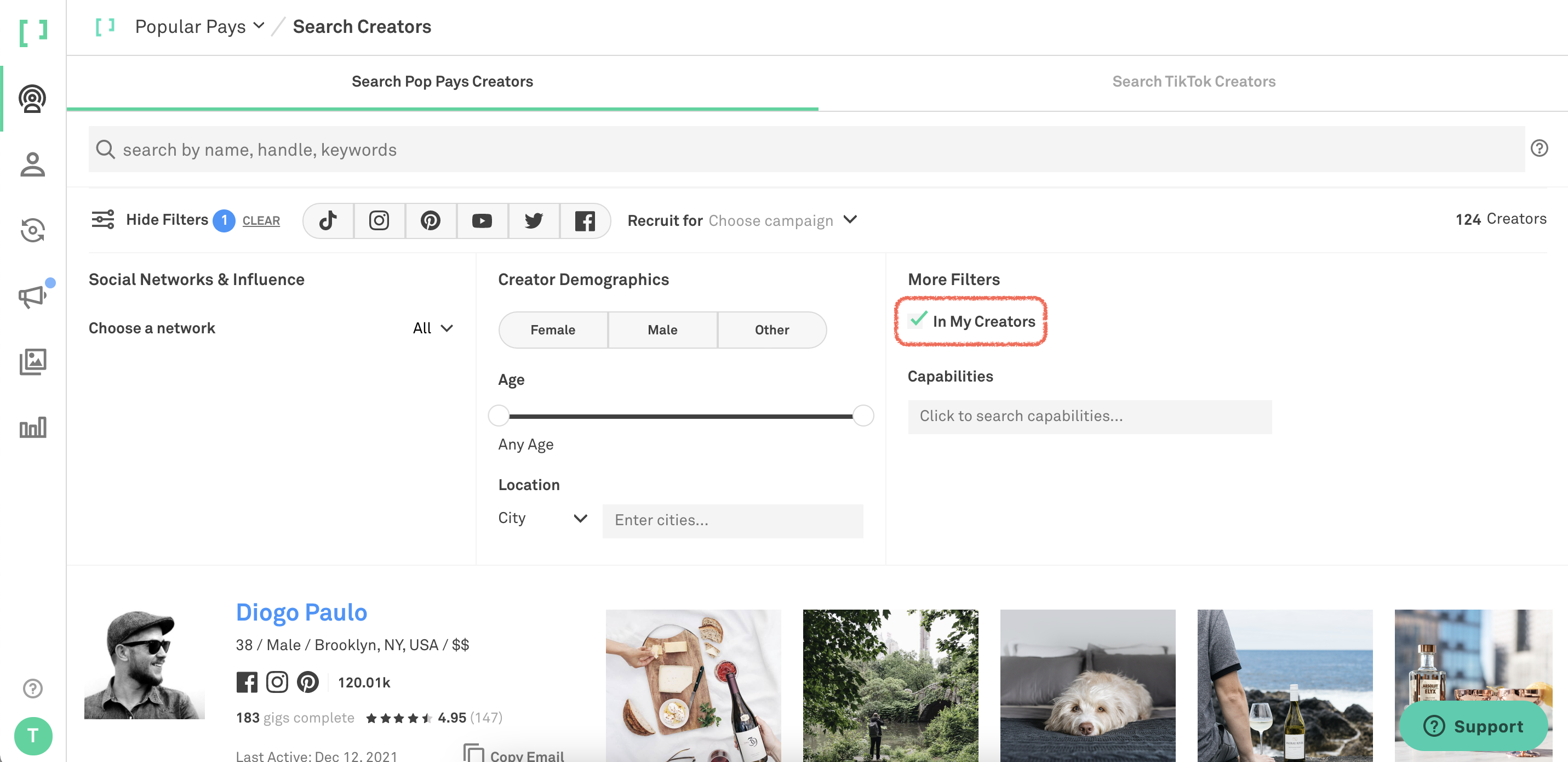This screenshot has width=1568, height=762.
Task: Switch to the Search TikTok Creators tab
Action: pos(1194,81)
